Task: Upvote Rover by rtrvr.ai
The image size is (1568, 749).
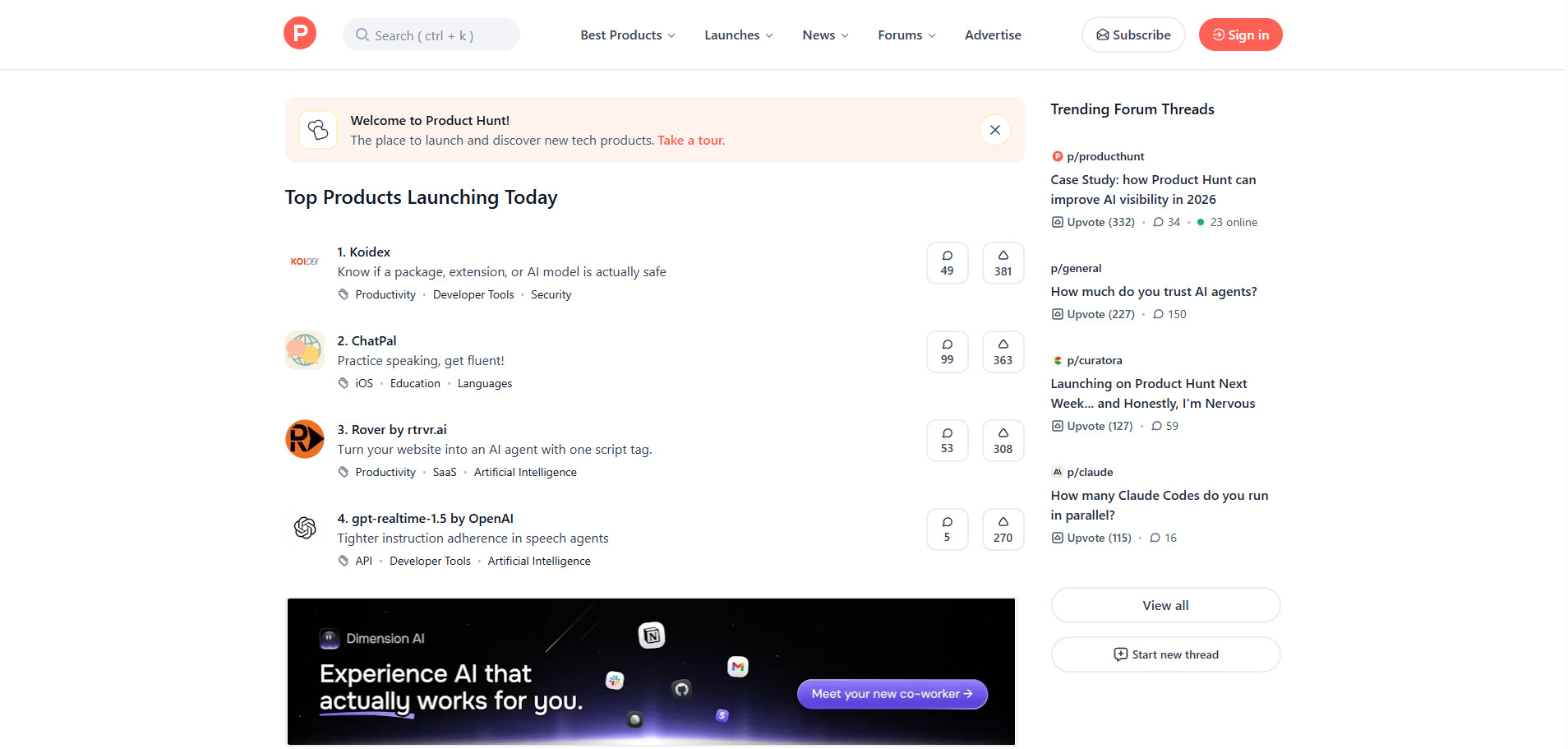Action: click(1003, 441)
